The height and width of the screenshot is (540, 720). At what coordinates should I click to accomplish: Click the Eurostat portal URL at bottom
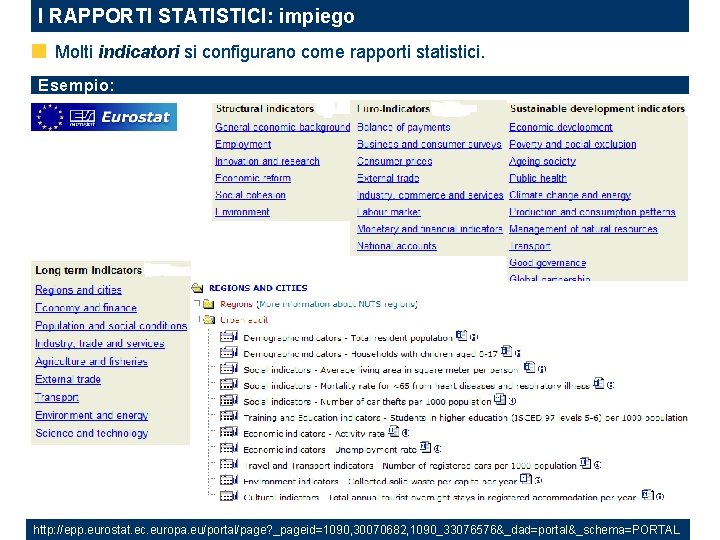[x=356, y=529]
